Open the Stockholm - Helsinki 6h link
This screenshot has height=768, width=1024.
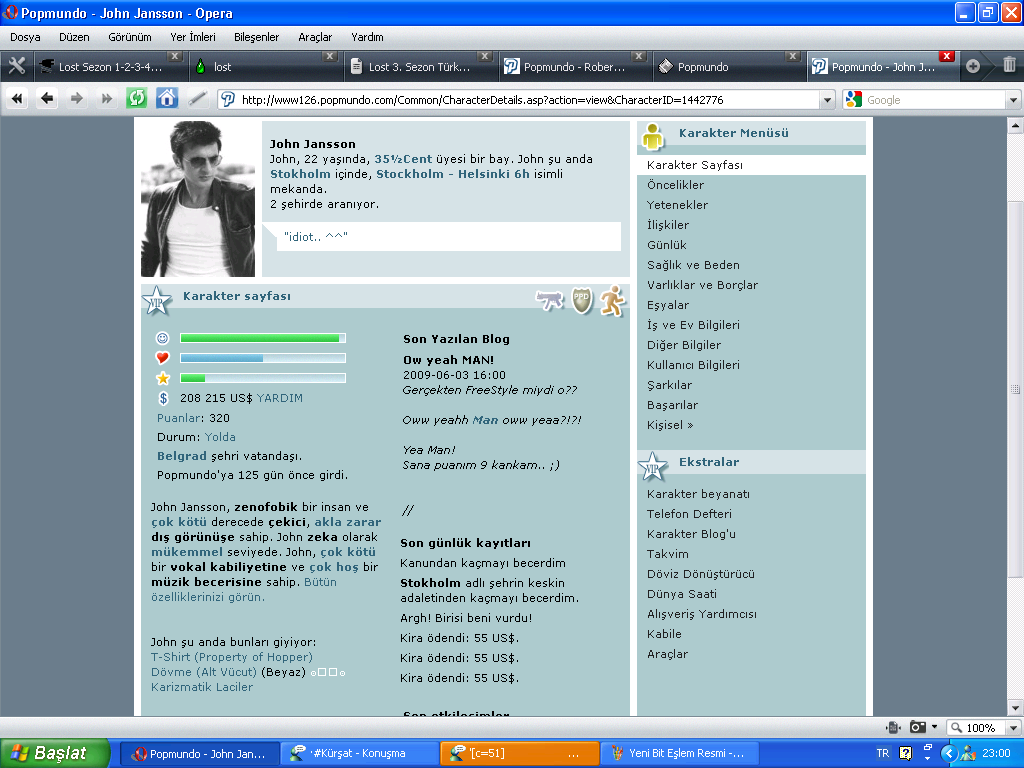point(453,174)
